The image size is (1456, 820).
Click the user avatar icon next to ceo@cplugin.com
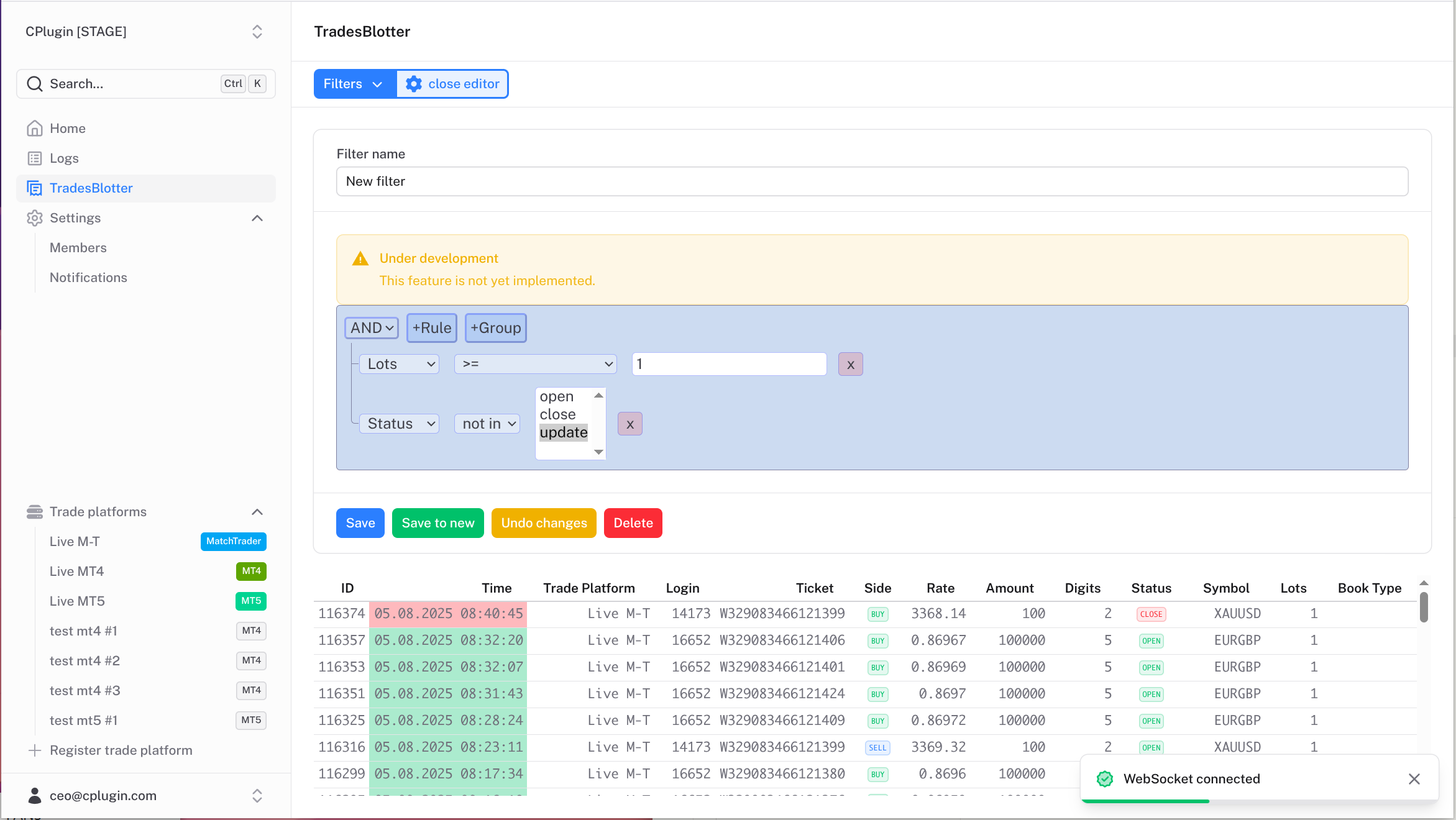pyautogui.click(x=35, y=796)
